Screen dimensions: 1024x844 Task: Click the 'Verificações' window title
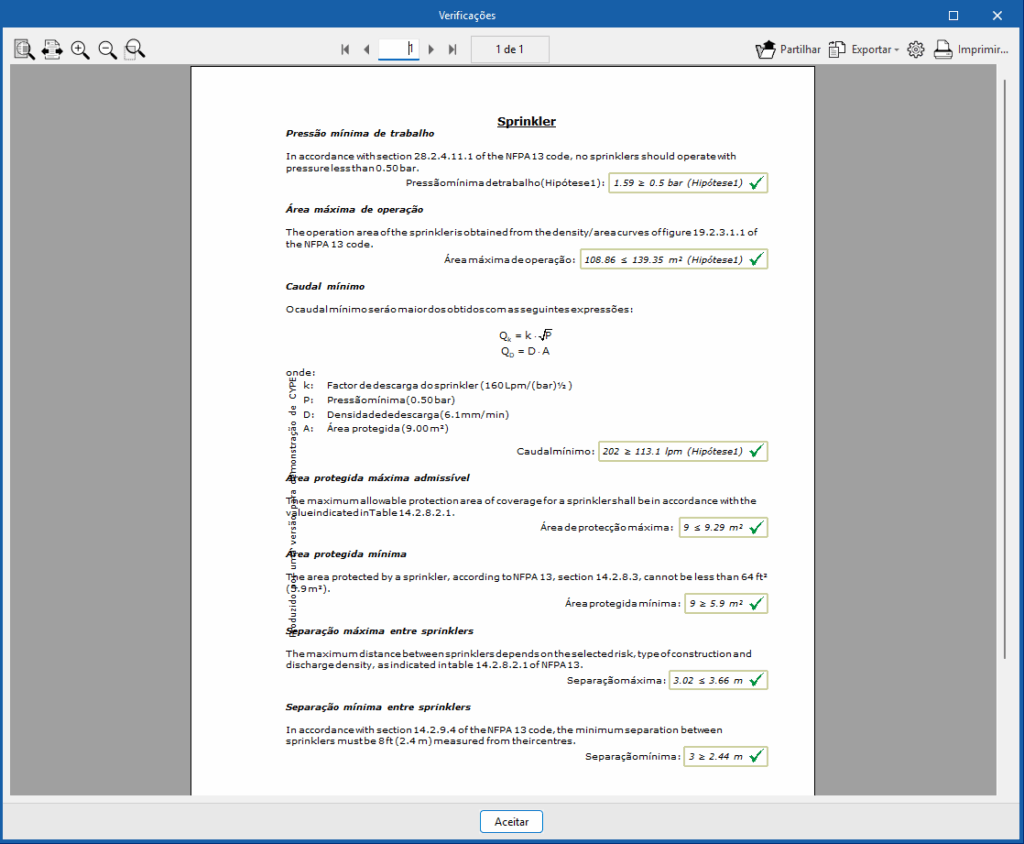(x=467, y=15)
